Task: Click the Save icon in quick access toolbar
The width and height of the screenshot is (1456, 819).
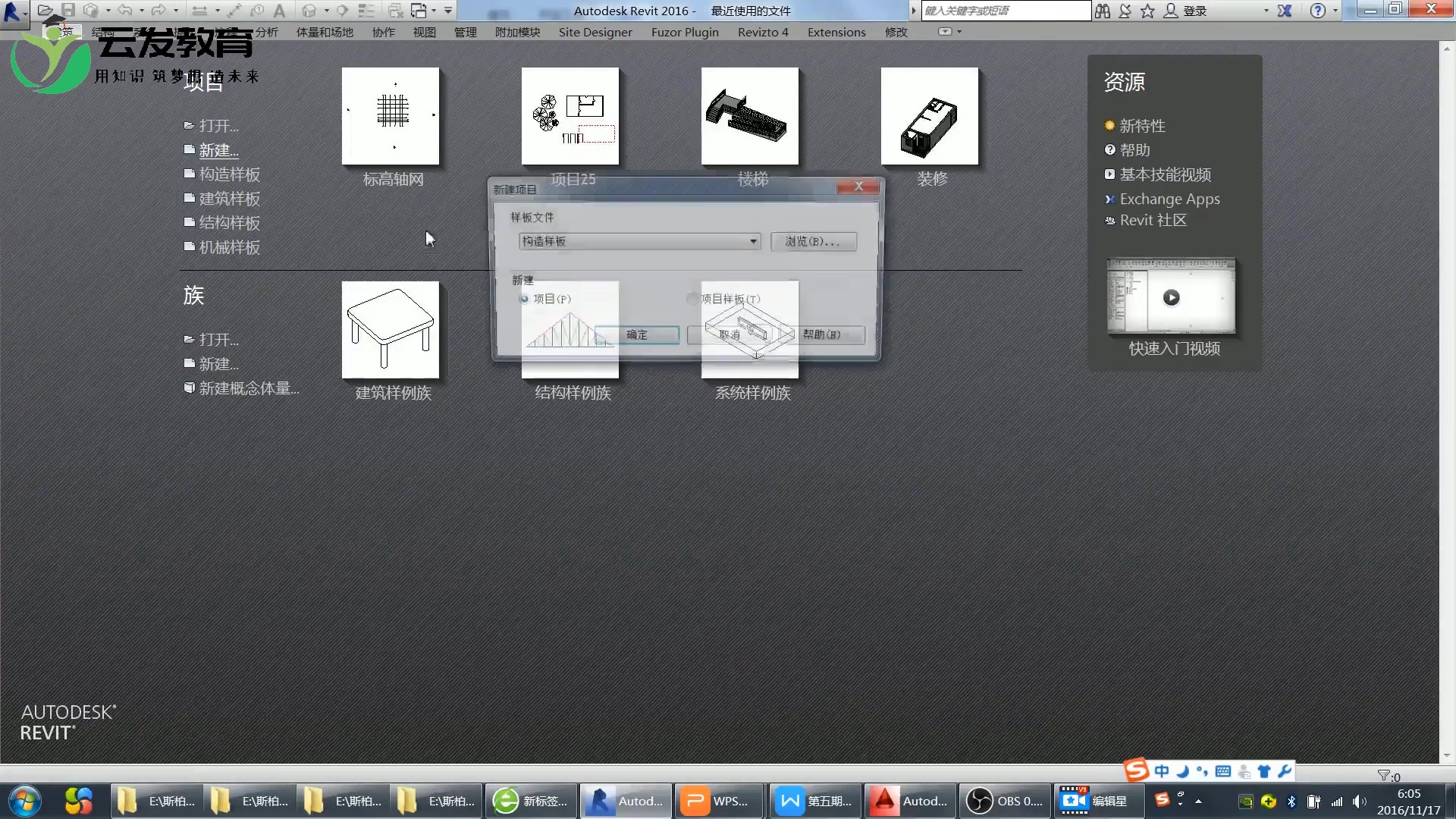Action: point(68,11)
